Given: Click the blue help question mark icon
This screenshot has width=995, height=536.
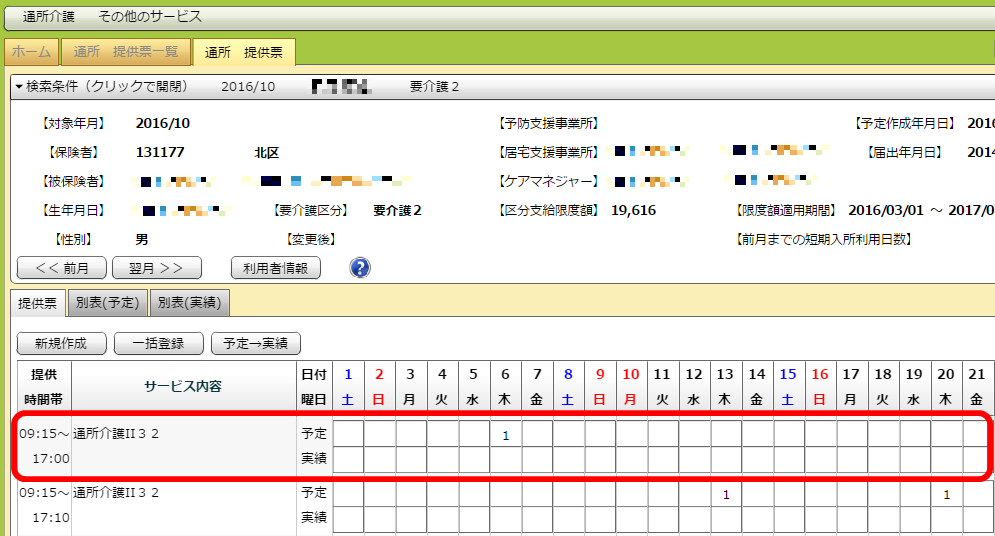Looking at the screenshot, I should click(x=360, y=267).
